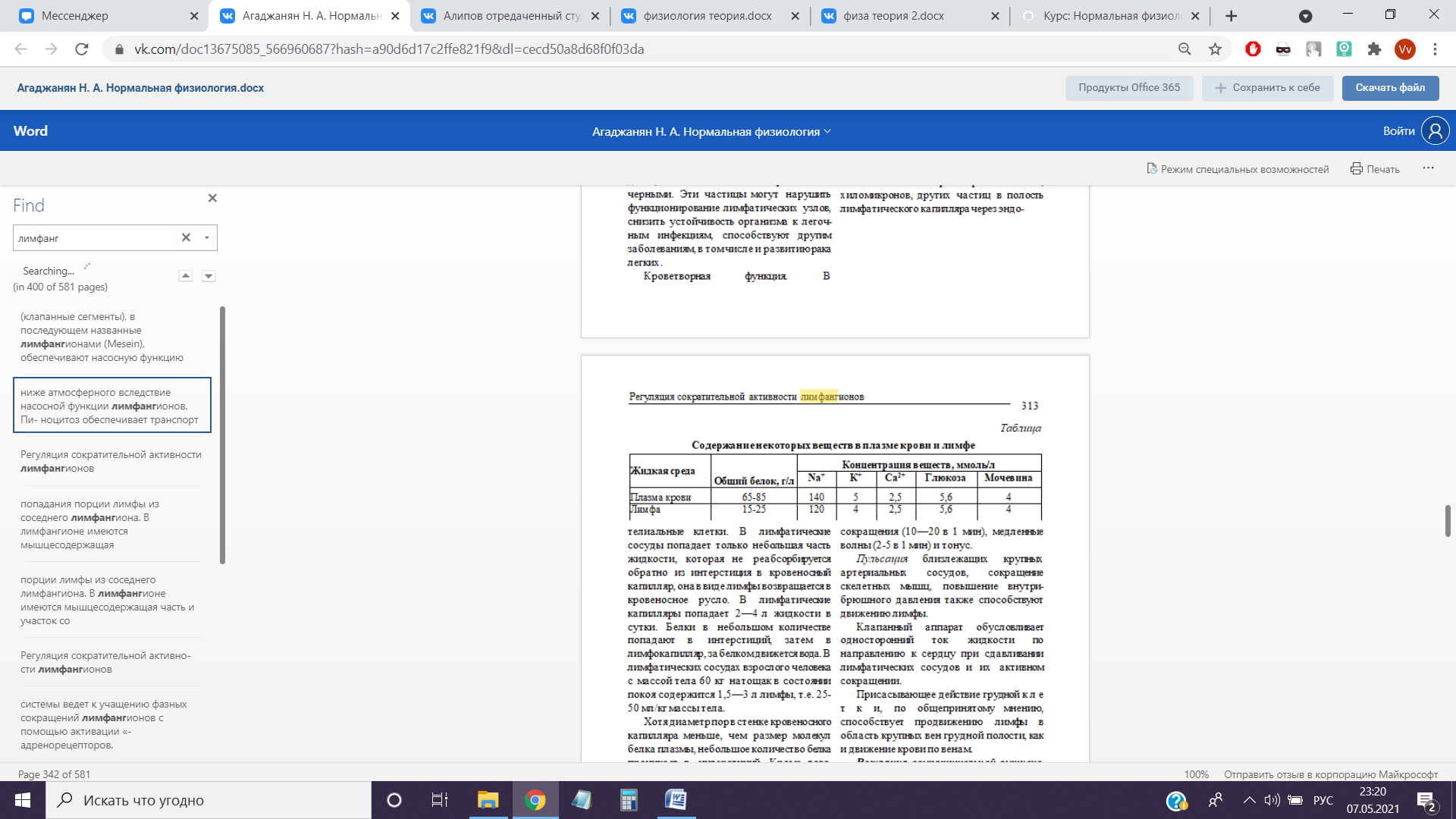Viewport: 1456px width, 819px height.
Task: Open Chrome from taskbar
Action: [x=535, y=800]
